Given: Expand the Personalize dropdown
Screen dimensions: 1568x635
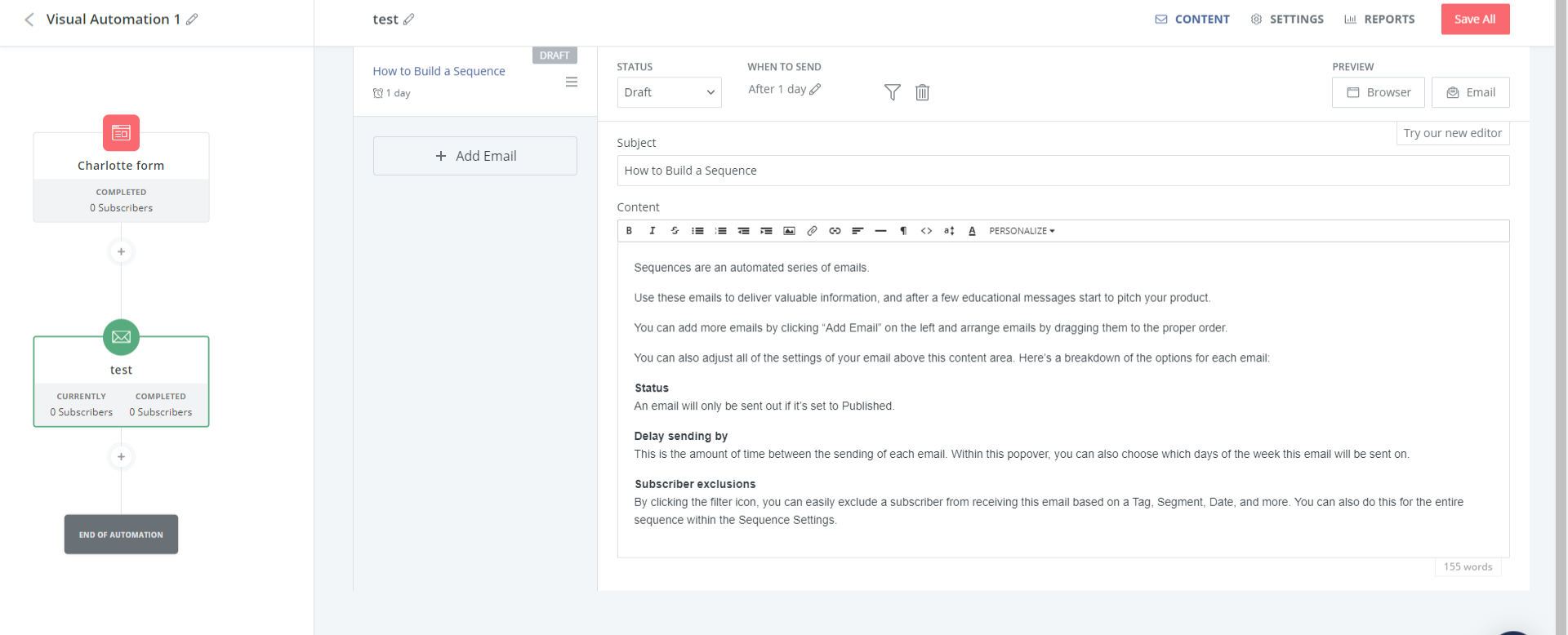Looking at the screenshot, I should (x=1022, y=231).
